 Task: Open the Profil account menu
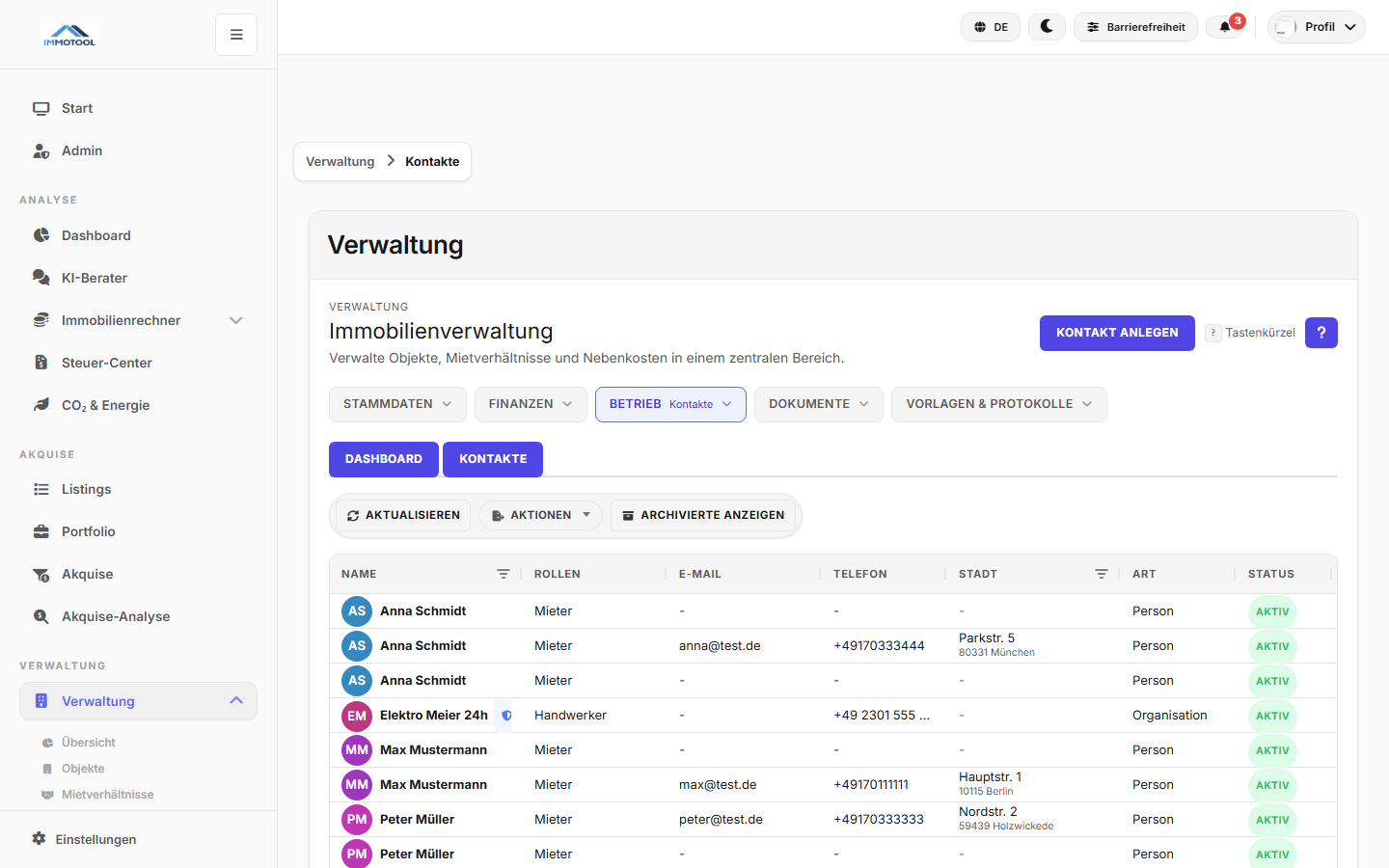point(1317,26)
